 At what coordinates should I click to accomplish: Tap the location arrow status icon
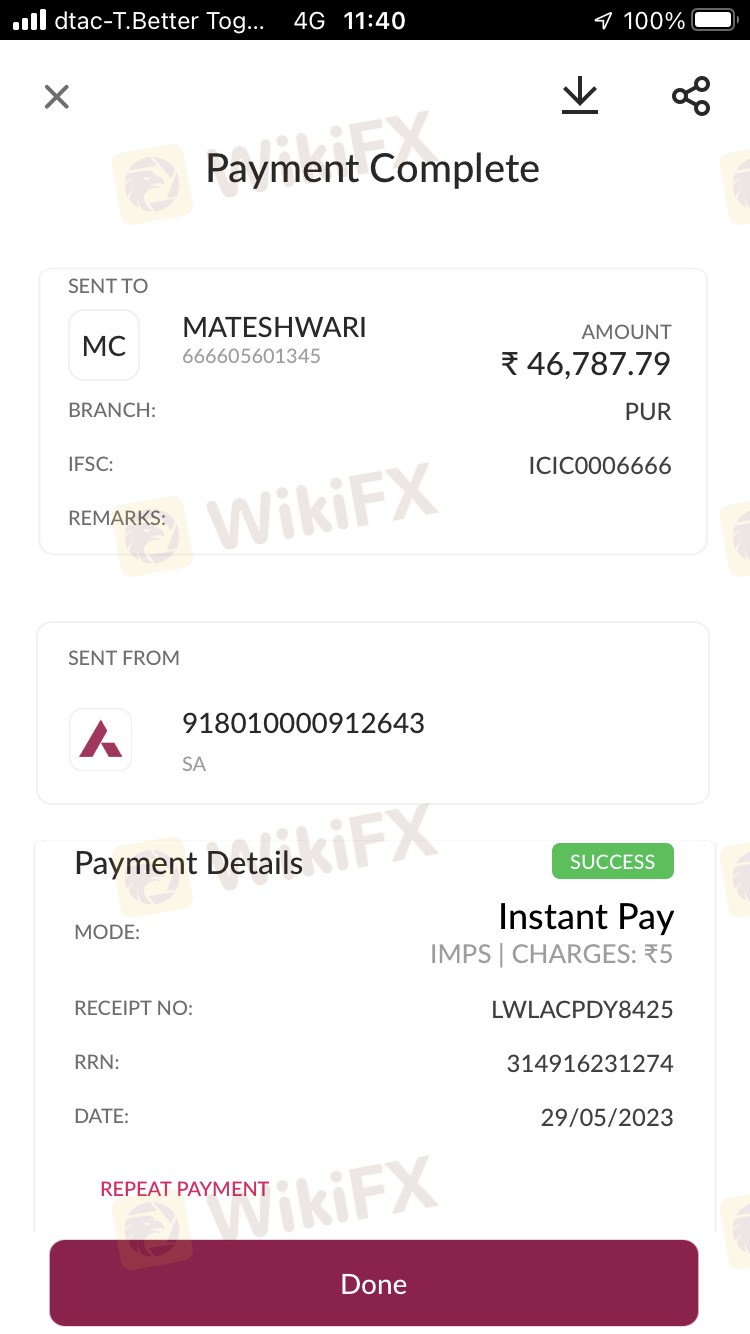(x=602, y=20)
